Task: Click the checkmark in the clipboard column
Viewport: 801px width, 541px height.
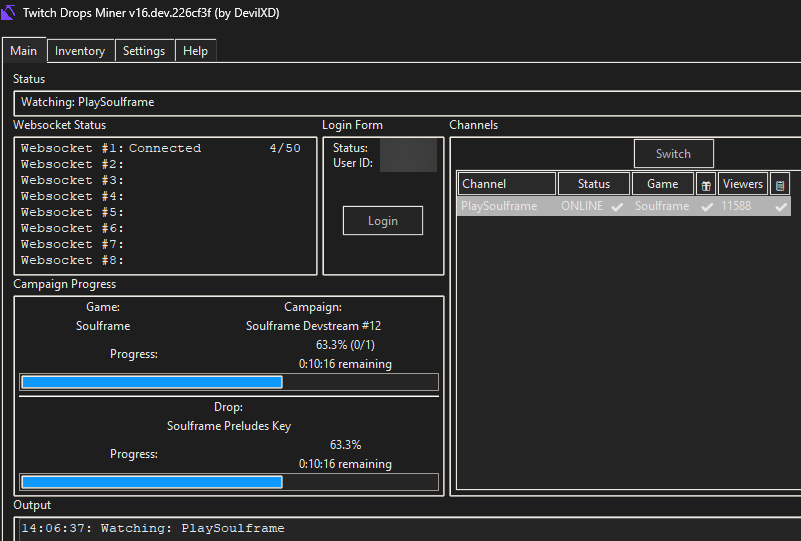Action: [x=781, y=207]
